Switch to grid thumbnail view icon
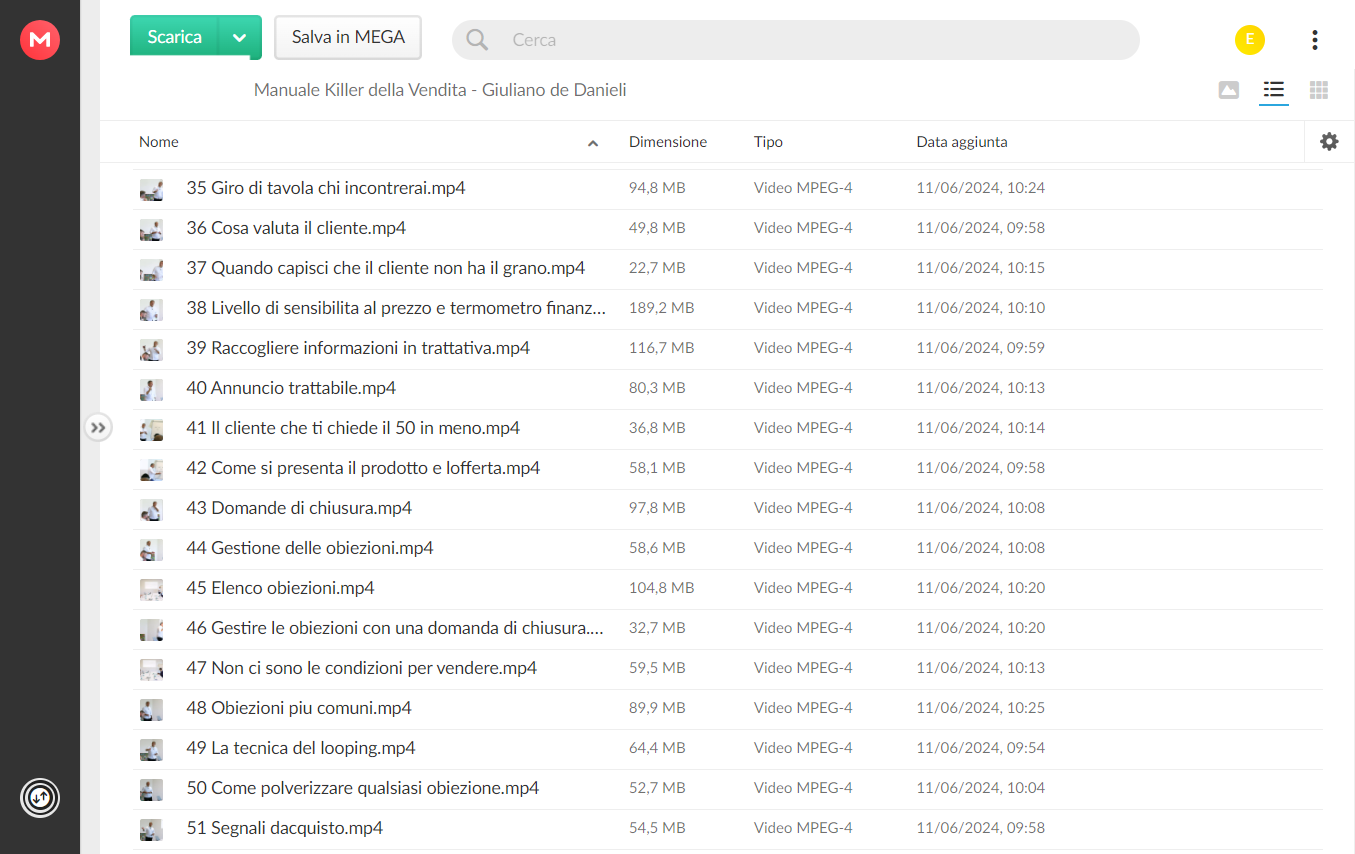This screenshot has width=1355, height=854. (x=1319, y=90)
